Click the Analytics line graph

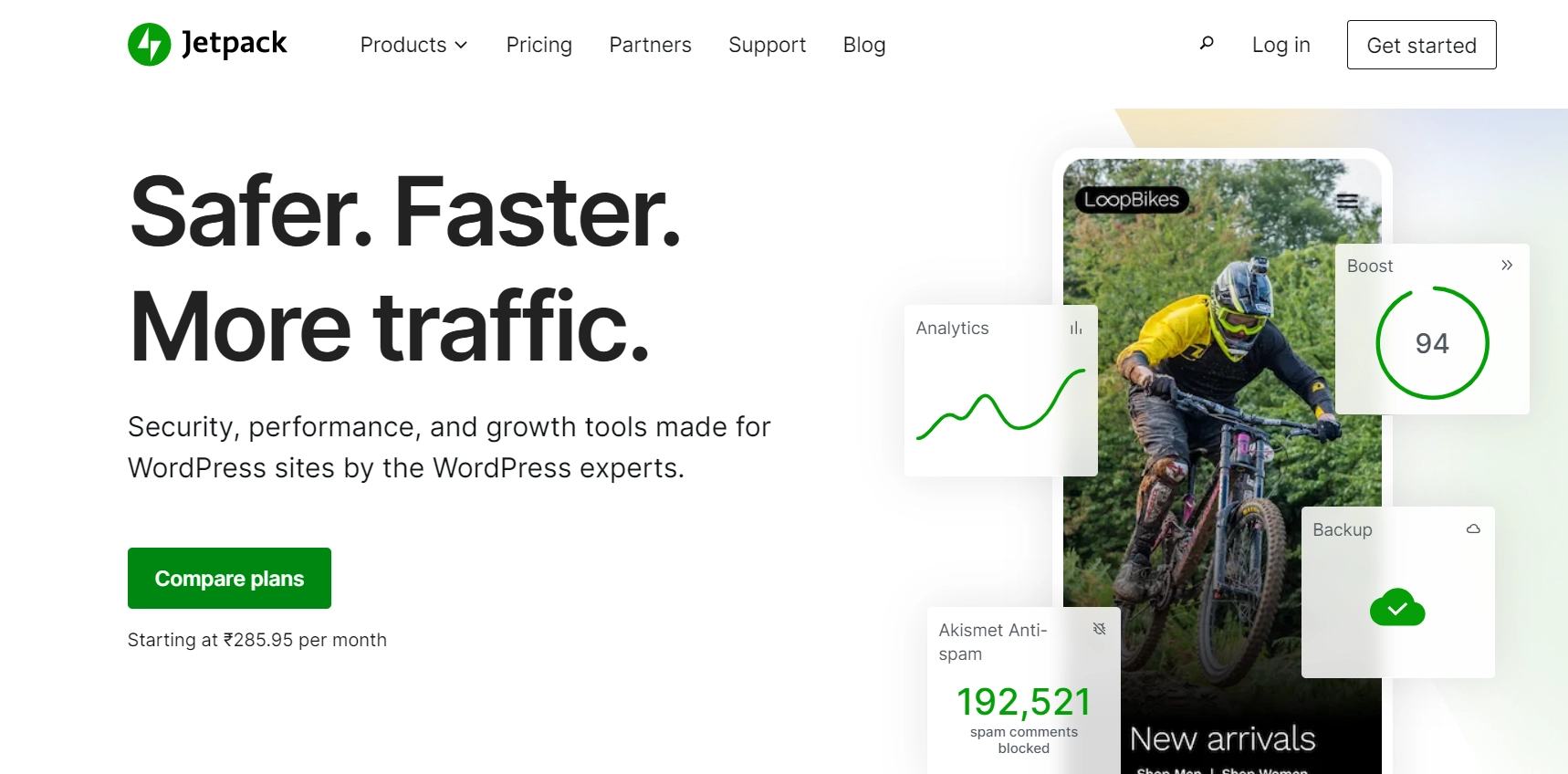coord(1000,404)
